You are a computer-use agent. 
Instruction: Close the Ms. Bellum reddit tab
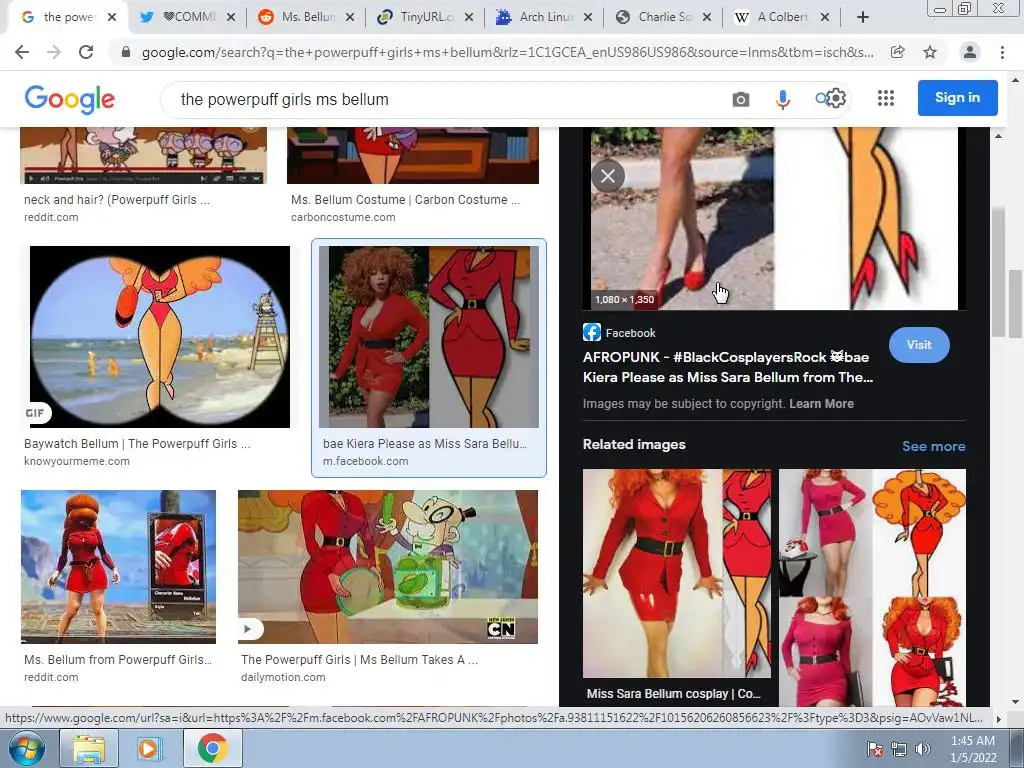(x=350, y=18)
